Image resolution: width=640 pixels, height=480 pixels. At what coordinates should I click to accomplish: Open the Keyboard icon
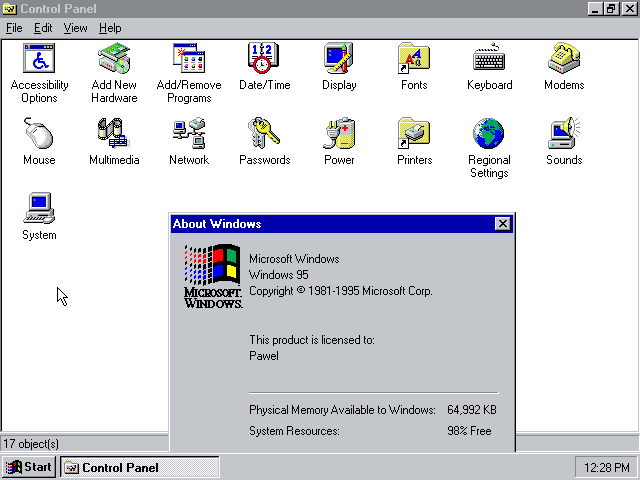tap(489, 58)
